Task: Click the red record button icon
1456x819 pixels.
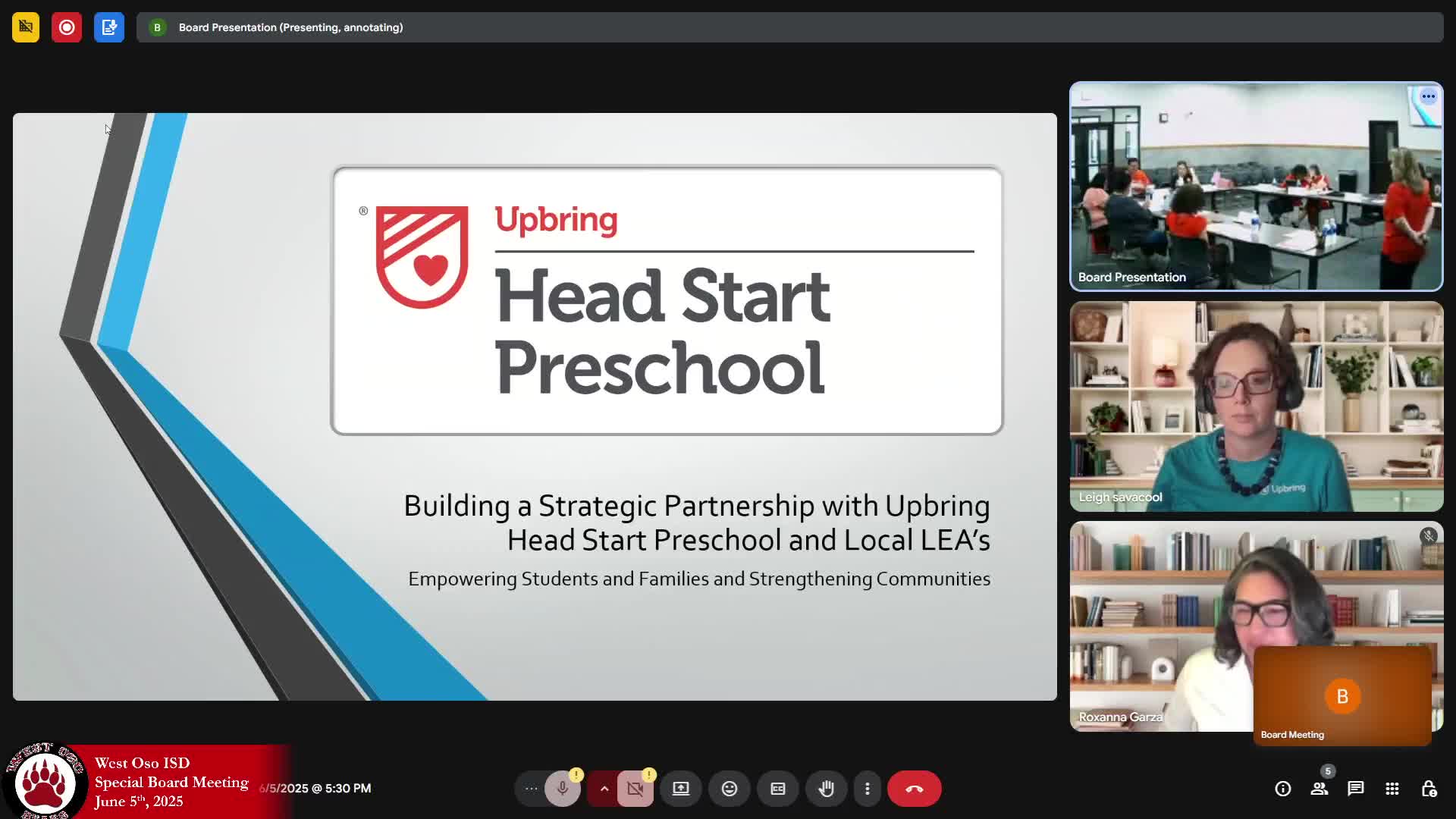Action: click(x=67, y=27)
